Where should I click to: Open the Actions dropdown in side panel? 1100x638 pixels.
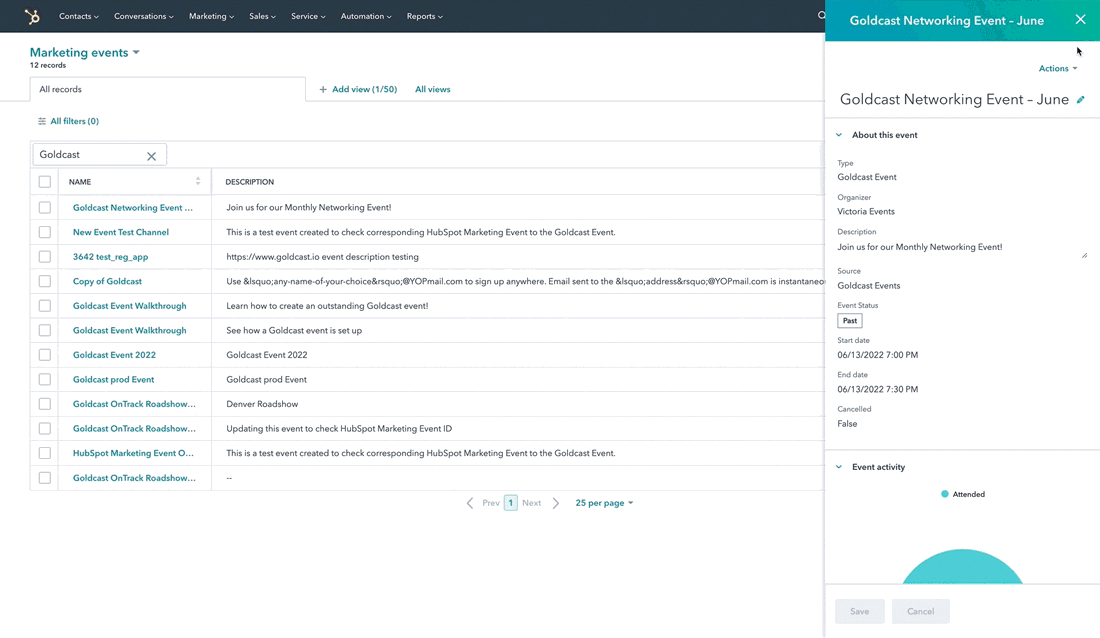(1057, 68)
